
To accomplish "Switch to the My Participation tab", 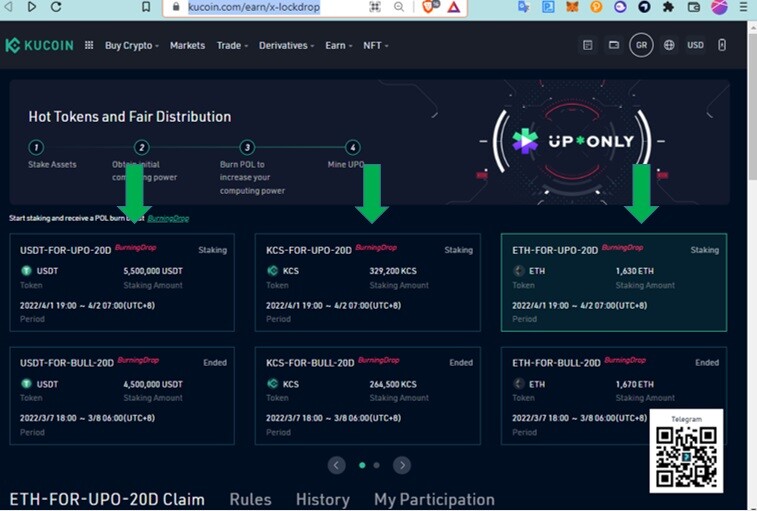I will point(434,499).
